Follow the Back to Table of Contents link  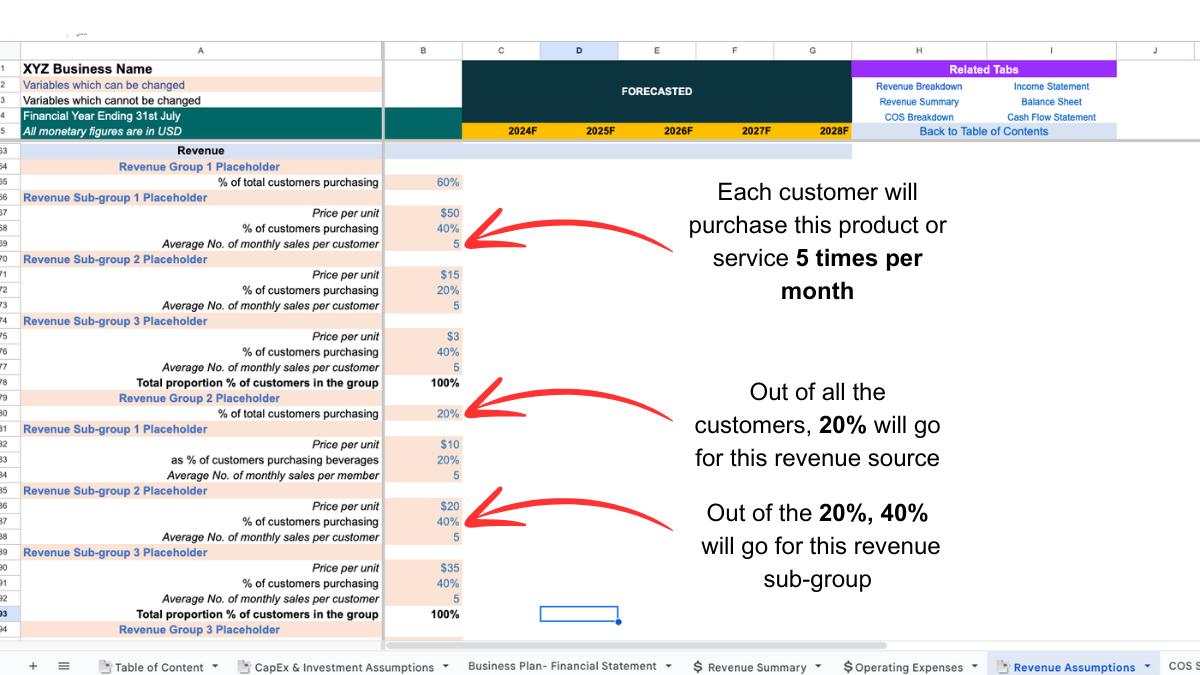(x=983, y=131)
